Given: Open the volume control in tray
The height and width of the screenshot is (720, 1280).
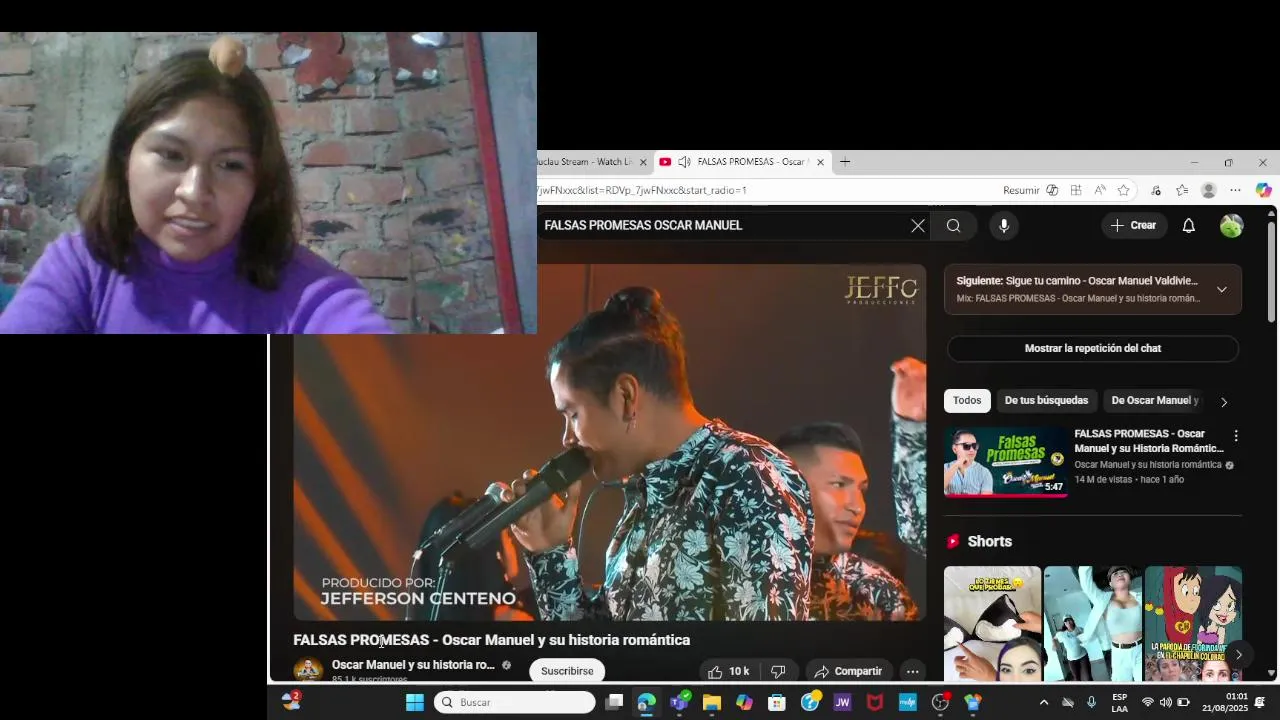Looking at the screenshot, I should 1165,702.
